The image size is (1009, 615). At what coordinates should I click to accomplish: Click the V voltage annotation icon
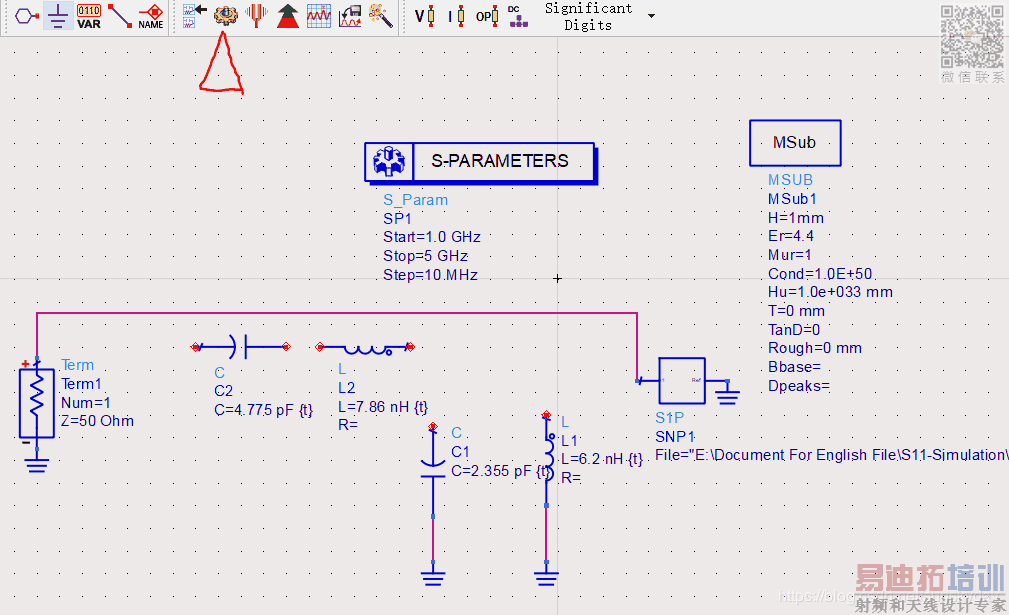(425, 16)
